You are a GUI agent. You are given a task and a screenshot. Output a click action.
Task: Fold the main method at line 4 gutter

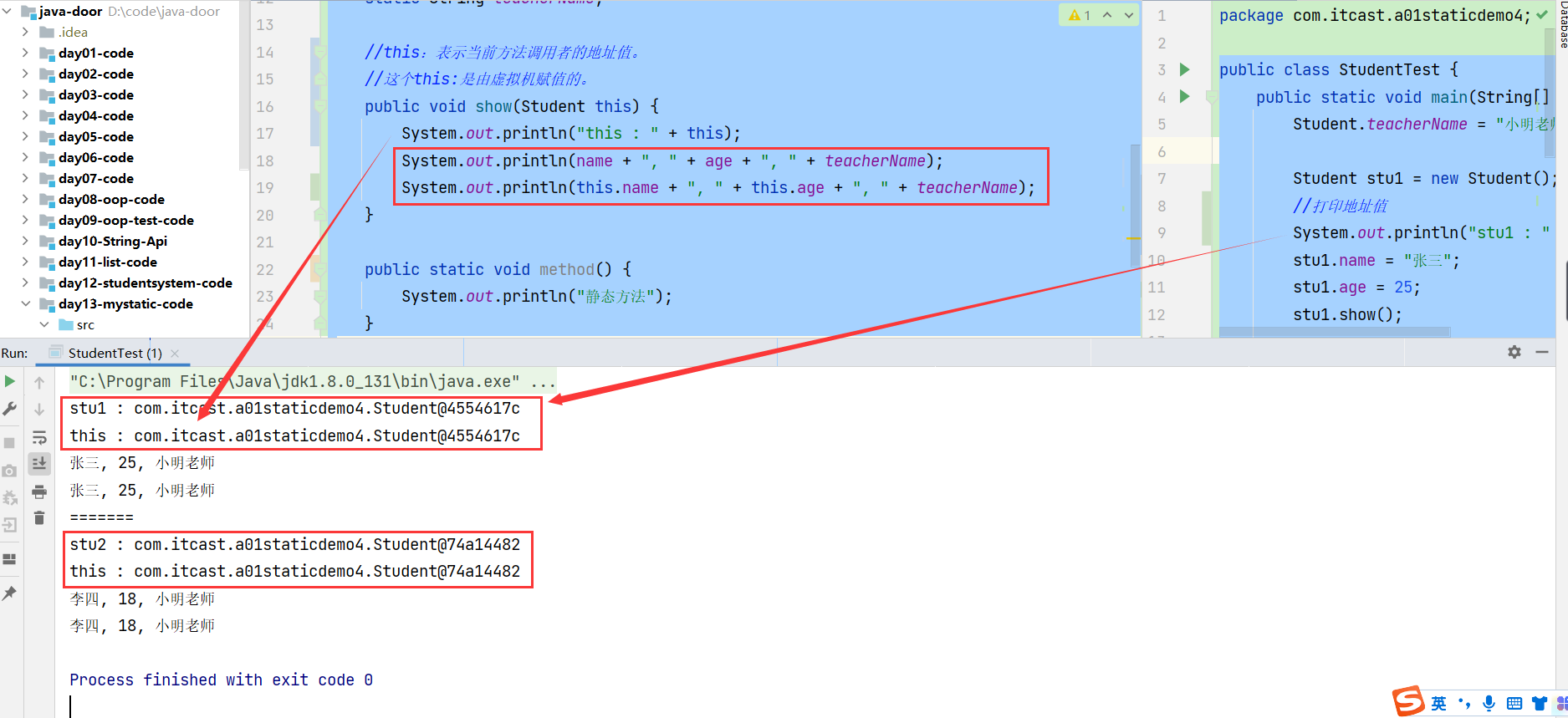(1212, 97)
